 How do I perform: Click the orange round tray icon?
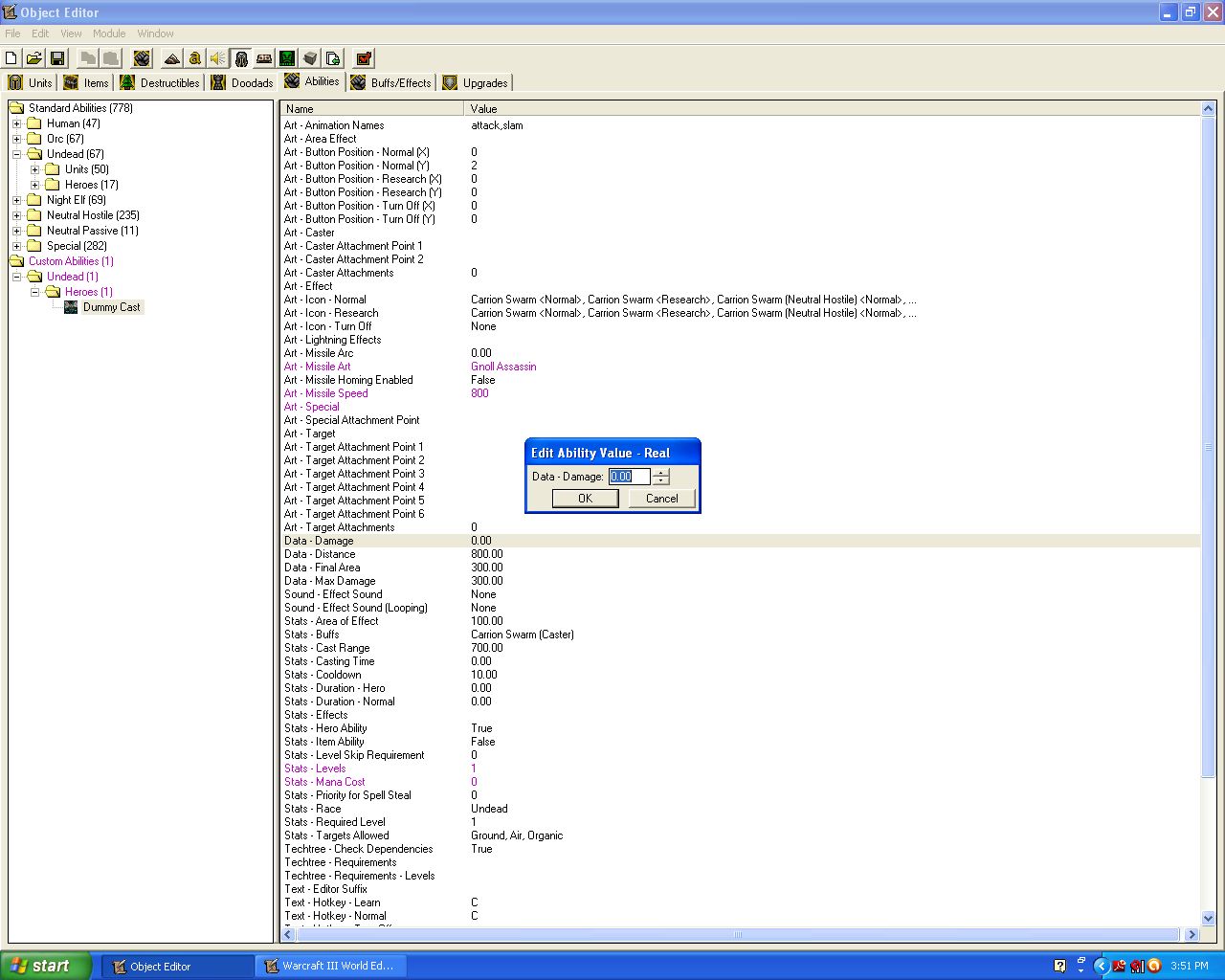[1153, 966]
